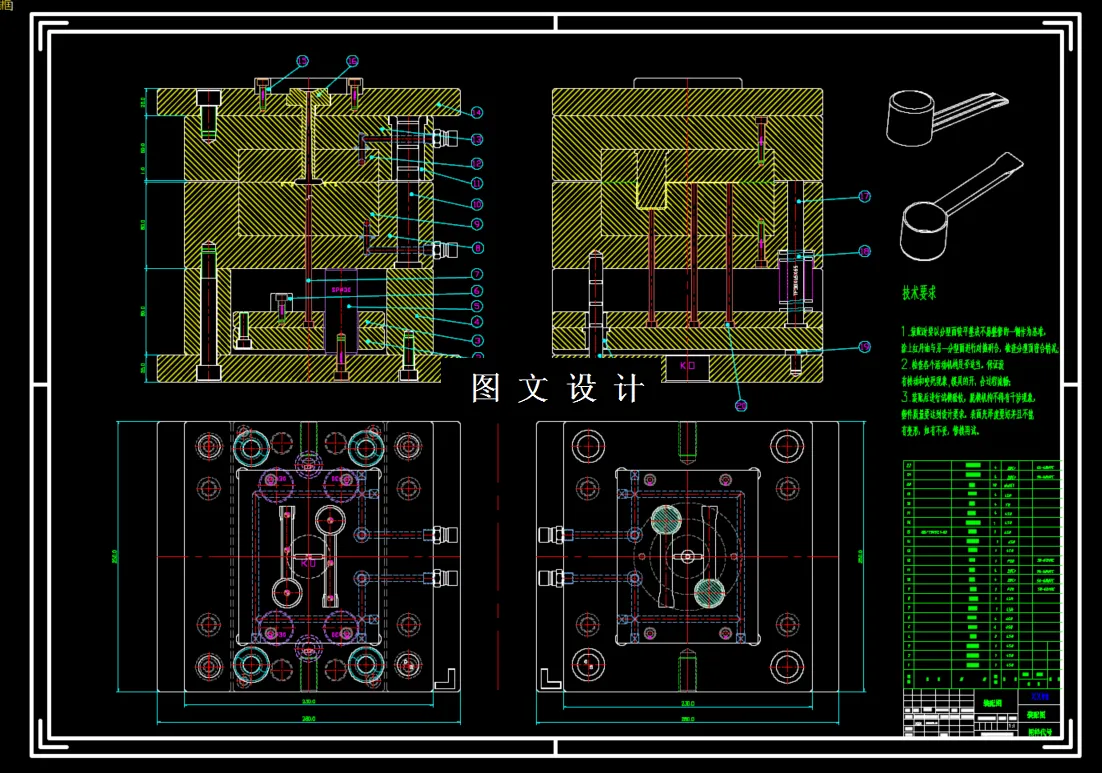This screenshot has width=1102, height=773.
Task: Select part balloon number 12
Action: pos(477,163)
